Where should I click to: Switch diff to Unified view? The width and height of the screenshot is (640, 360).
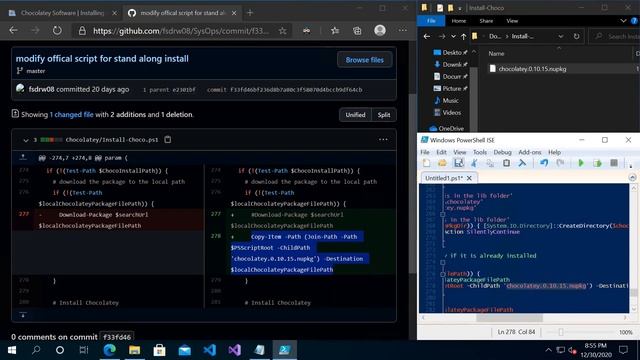(355, 115)
